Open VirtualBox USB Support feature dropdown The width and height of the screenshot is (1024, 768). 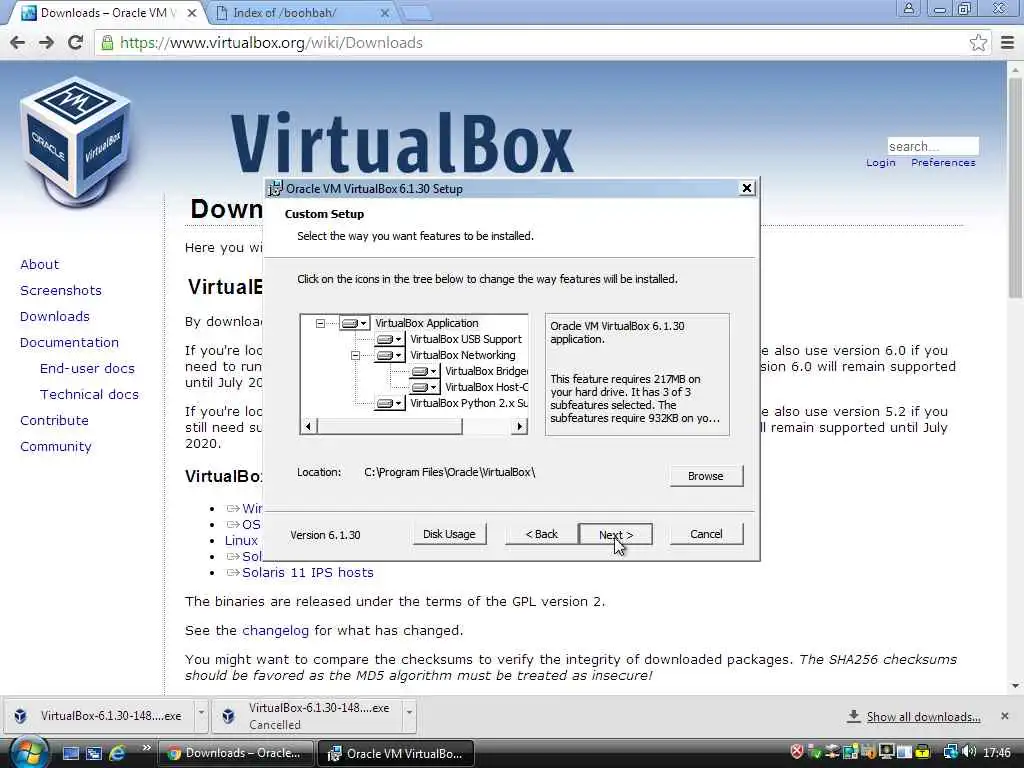(x=389, y=340)
